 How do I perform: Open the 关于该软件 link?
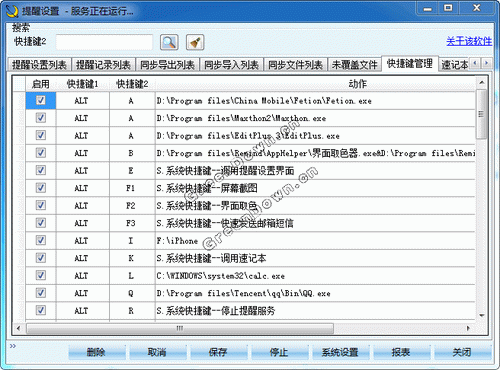click(x=469, y=41)
